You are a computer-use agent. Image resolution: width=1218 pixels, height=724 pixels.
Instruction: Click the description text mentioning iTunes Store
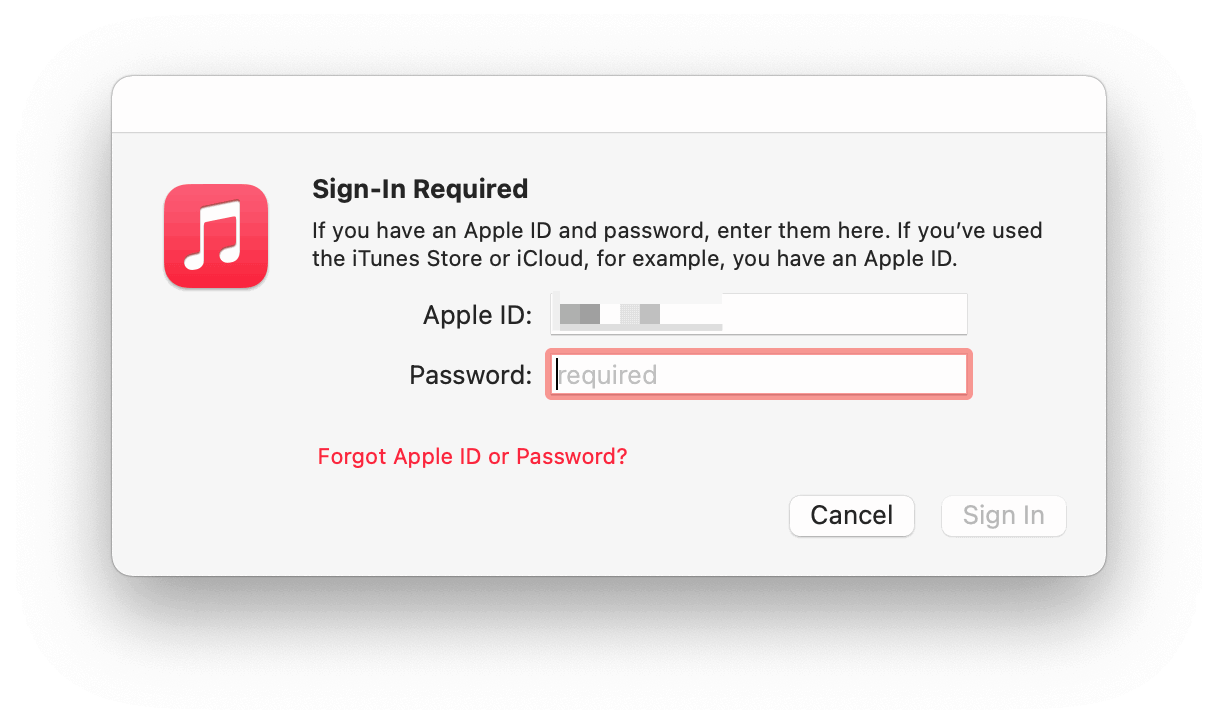634,260
